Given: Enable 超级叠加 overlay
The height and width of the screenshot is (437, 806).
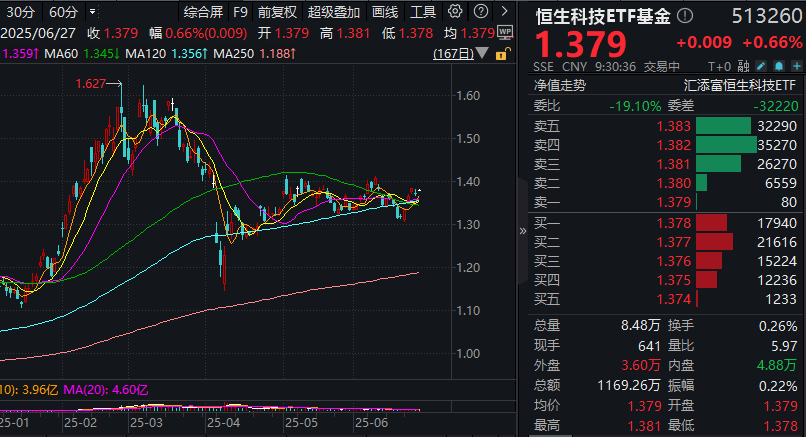Looking at the screenshot, I should [334, 12].
